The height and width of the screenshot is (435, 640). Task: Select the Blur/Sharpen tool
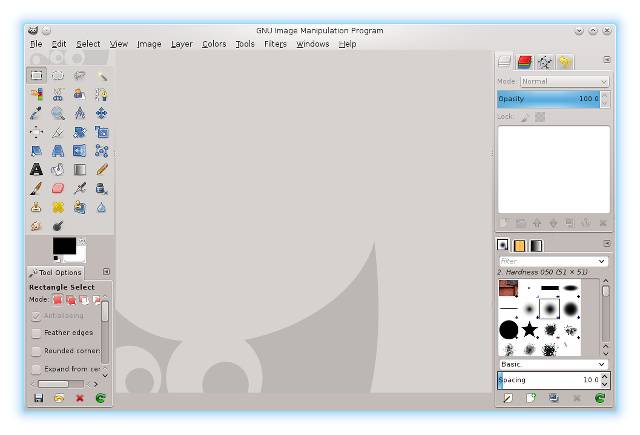[102, 207]
